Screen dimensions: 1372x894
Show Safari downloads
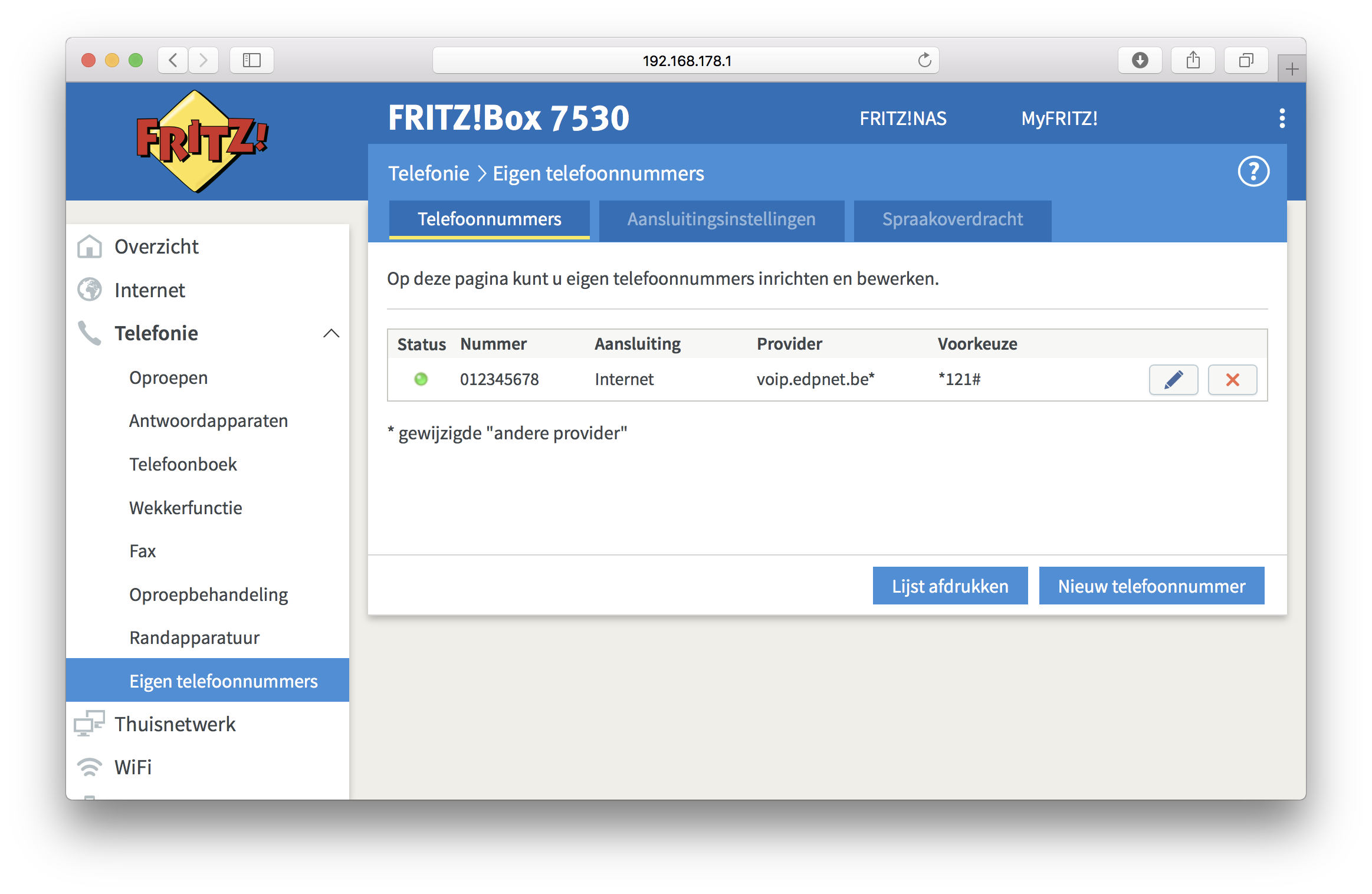1140,60
